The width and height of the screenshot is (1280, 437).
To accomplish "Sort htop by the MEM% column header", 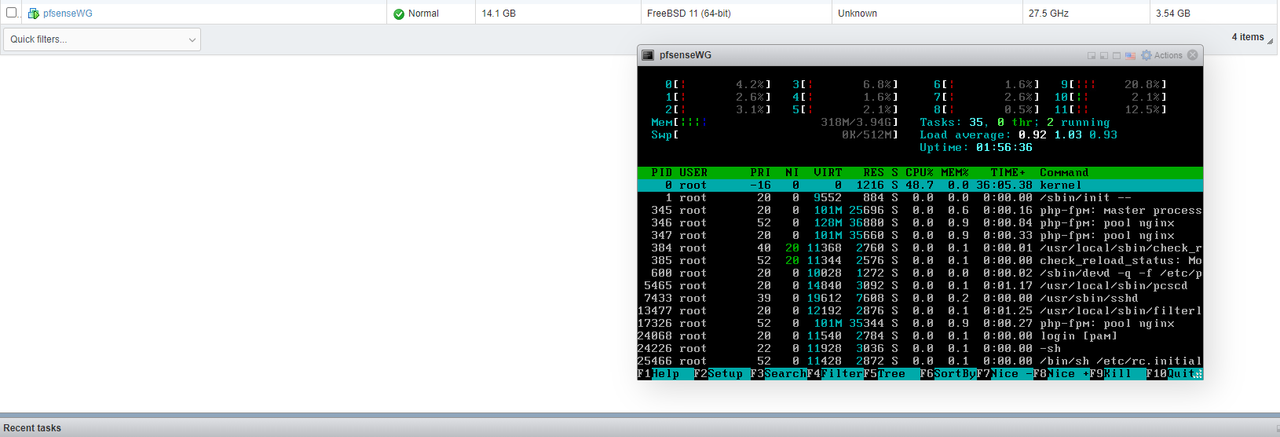I will [955, 173].
